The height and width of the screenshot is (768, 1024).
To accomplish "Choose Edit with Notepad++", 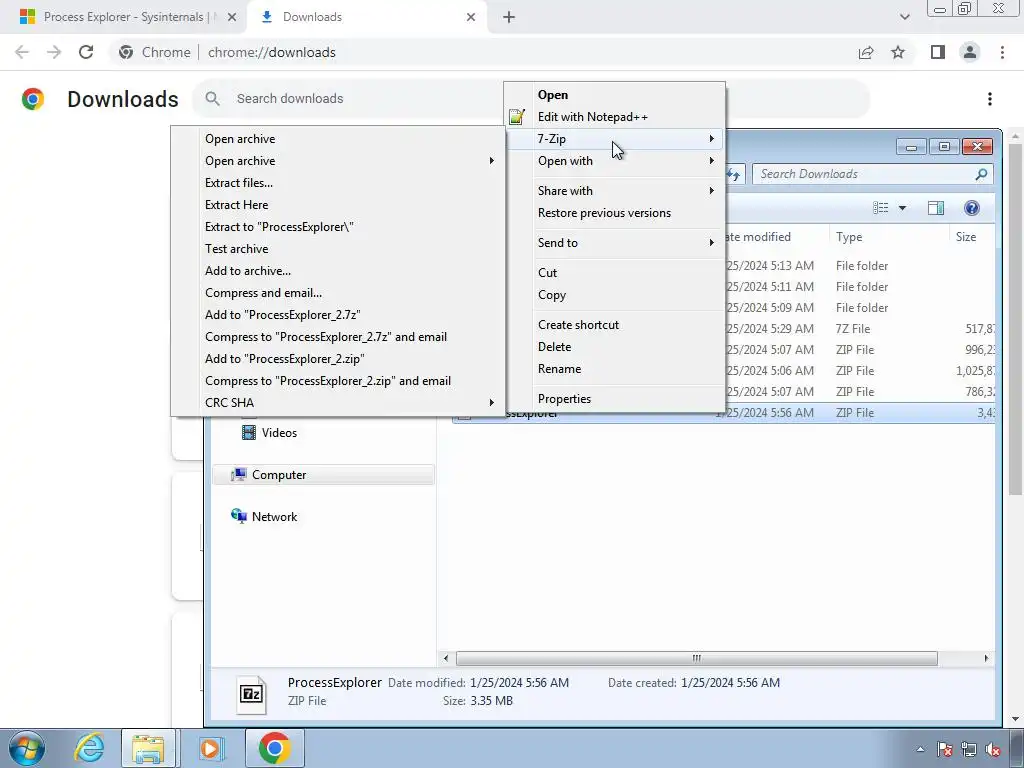I will tap(615, 117).
